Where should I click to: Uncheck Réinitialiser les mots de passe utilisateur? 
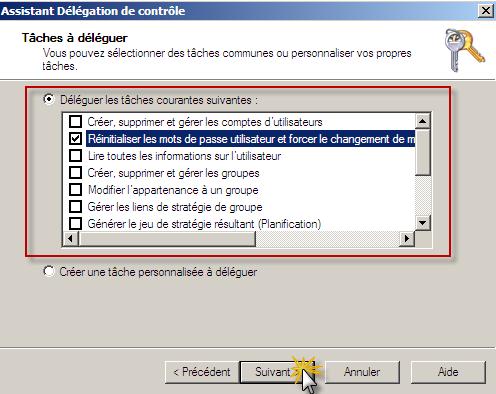pos(75,138)
